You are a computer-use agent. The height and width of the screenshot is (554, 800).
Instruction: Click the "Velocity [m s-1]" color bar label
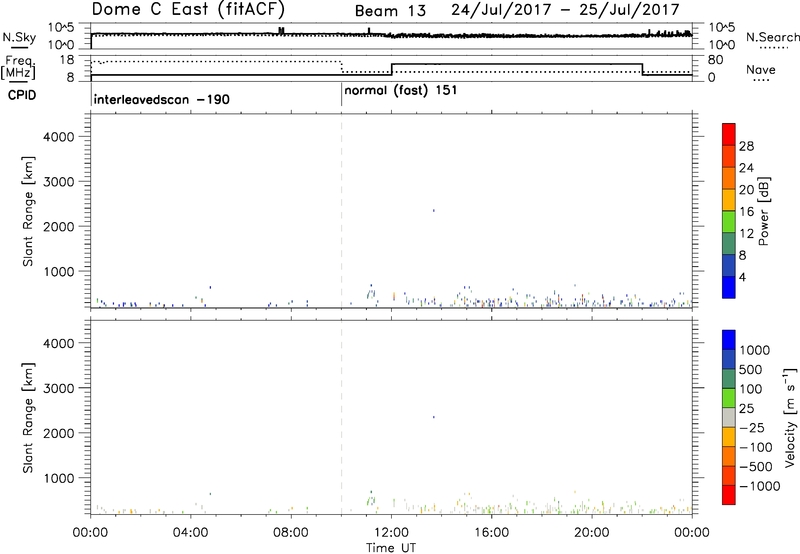[790, 417]
